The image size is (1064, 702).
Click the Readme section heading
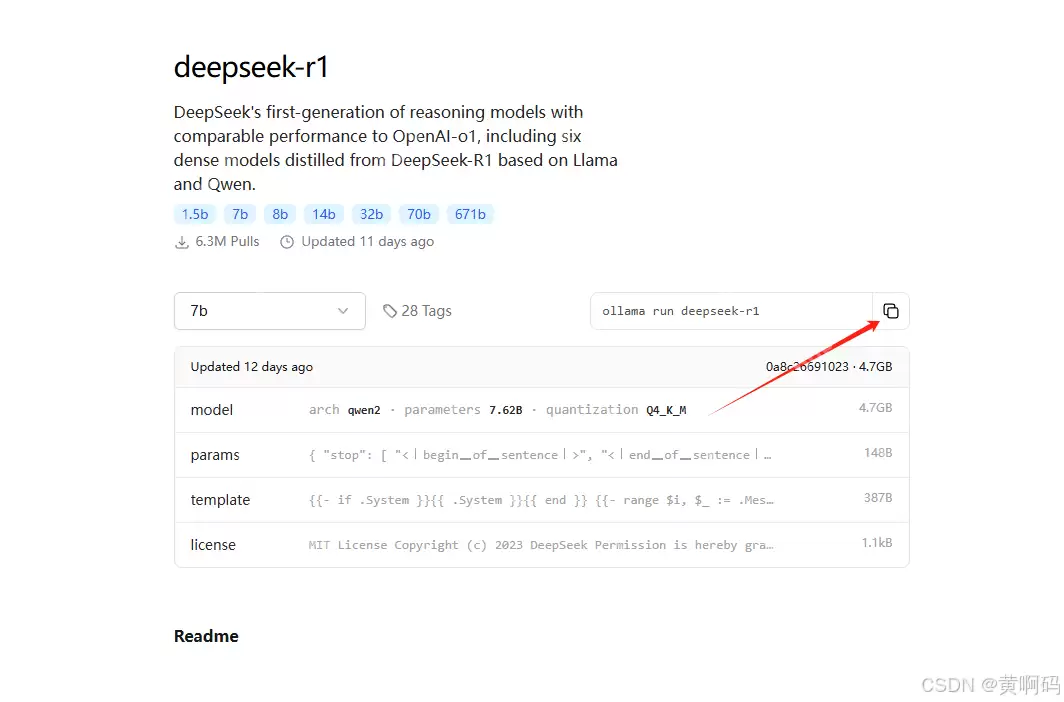(x=206, y=635)
